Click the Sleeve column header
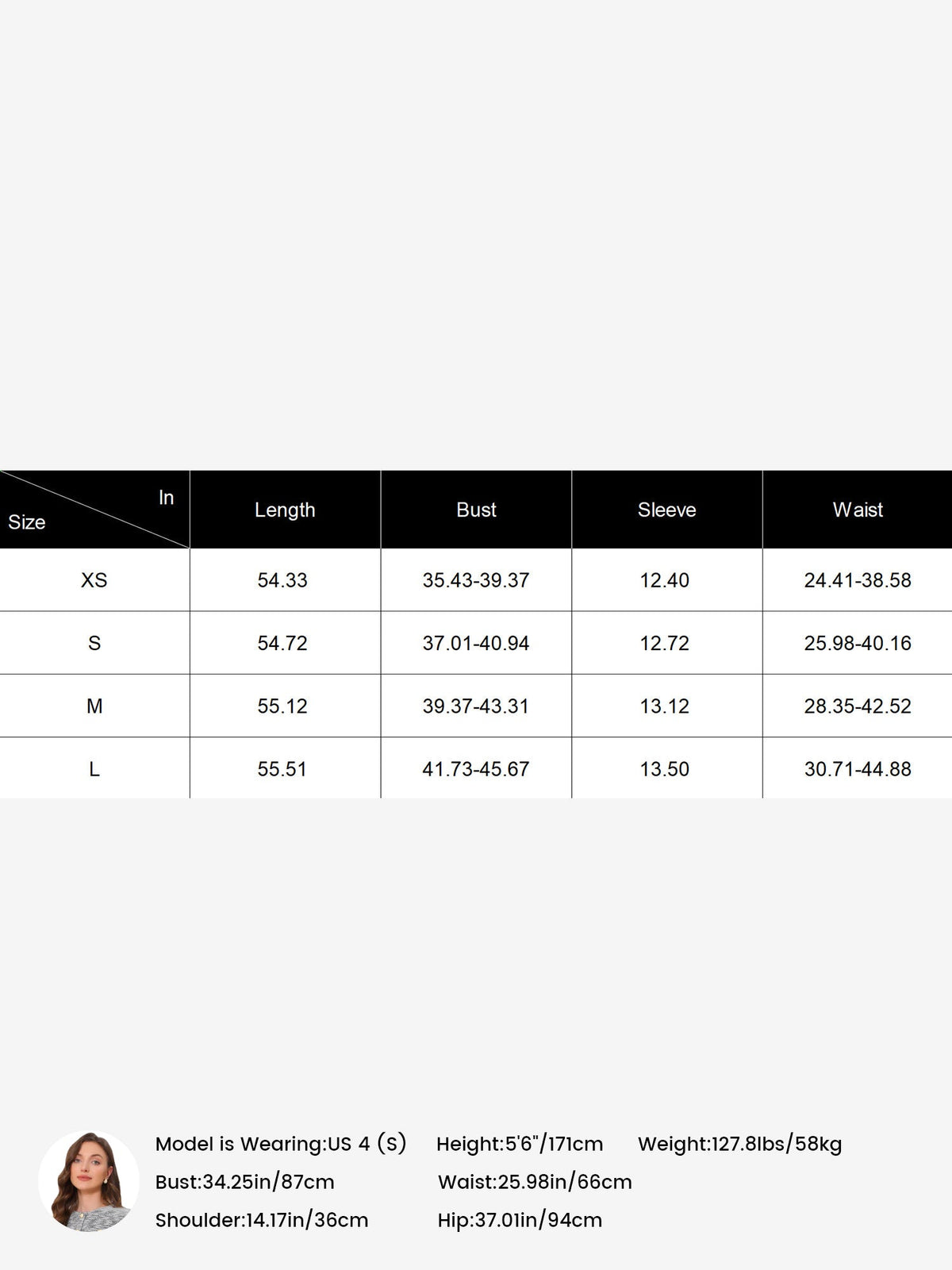This screenshot has width=952, height=1270. coord(667,510)
